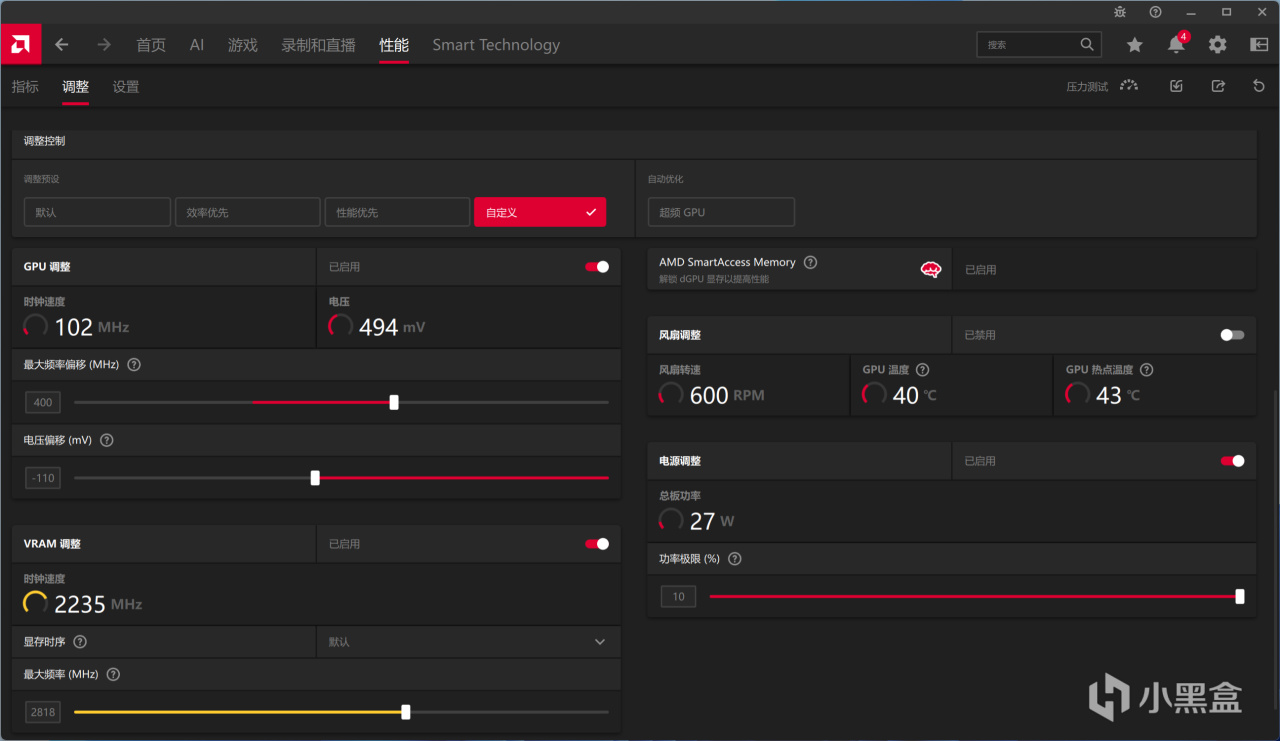Click help icon next to GPU 热点温度
The width and height of the screenshot is (1280, 741).
click(x=1147, y=370)
